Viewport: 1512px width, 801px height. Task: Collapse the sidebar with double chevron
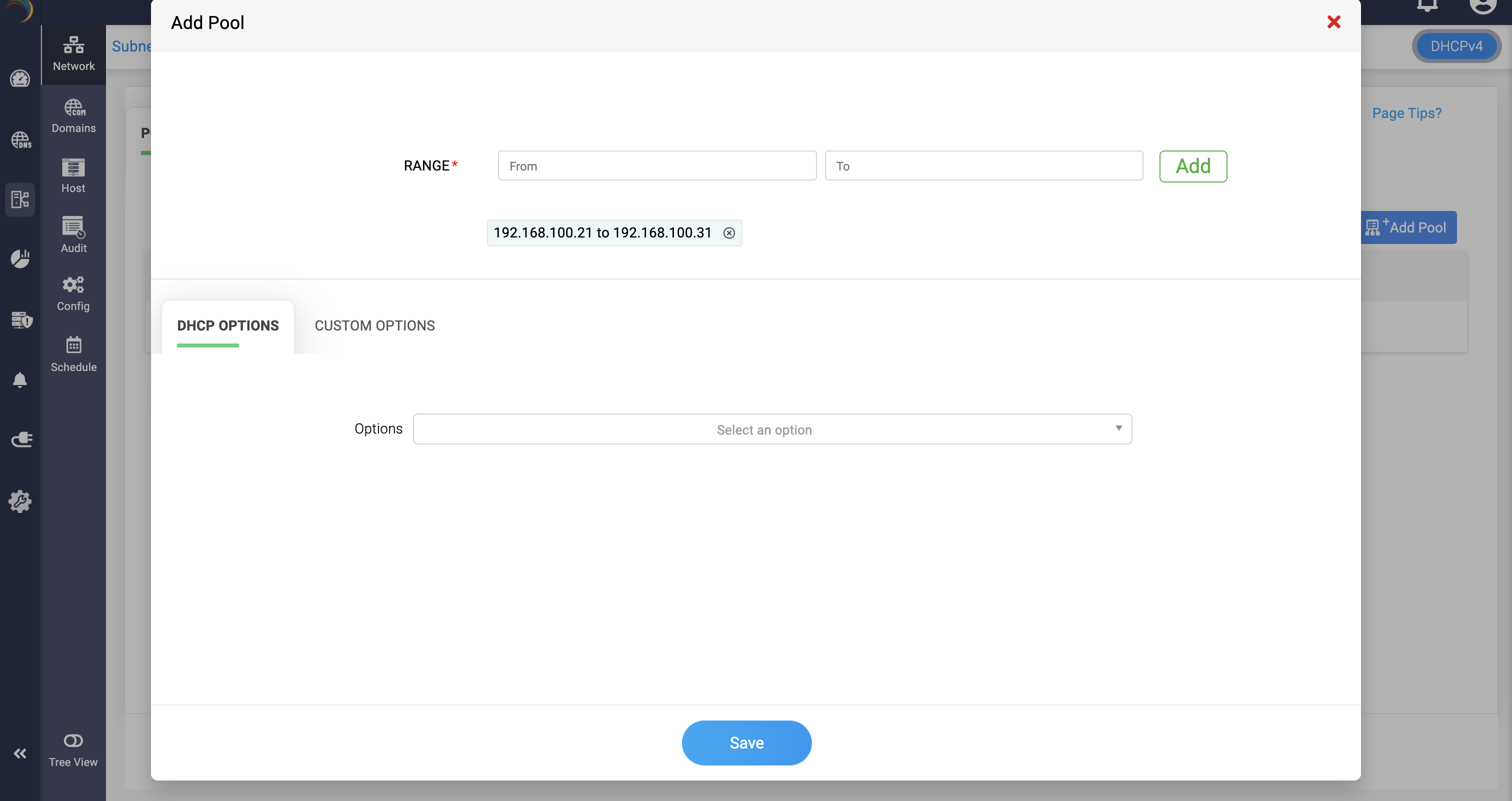point(20,753)
